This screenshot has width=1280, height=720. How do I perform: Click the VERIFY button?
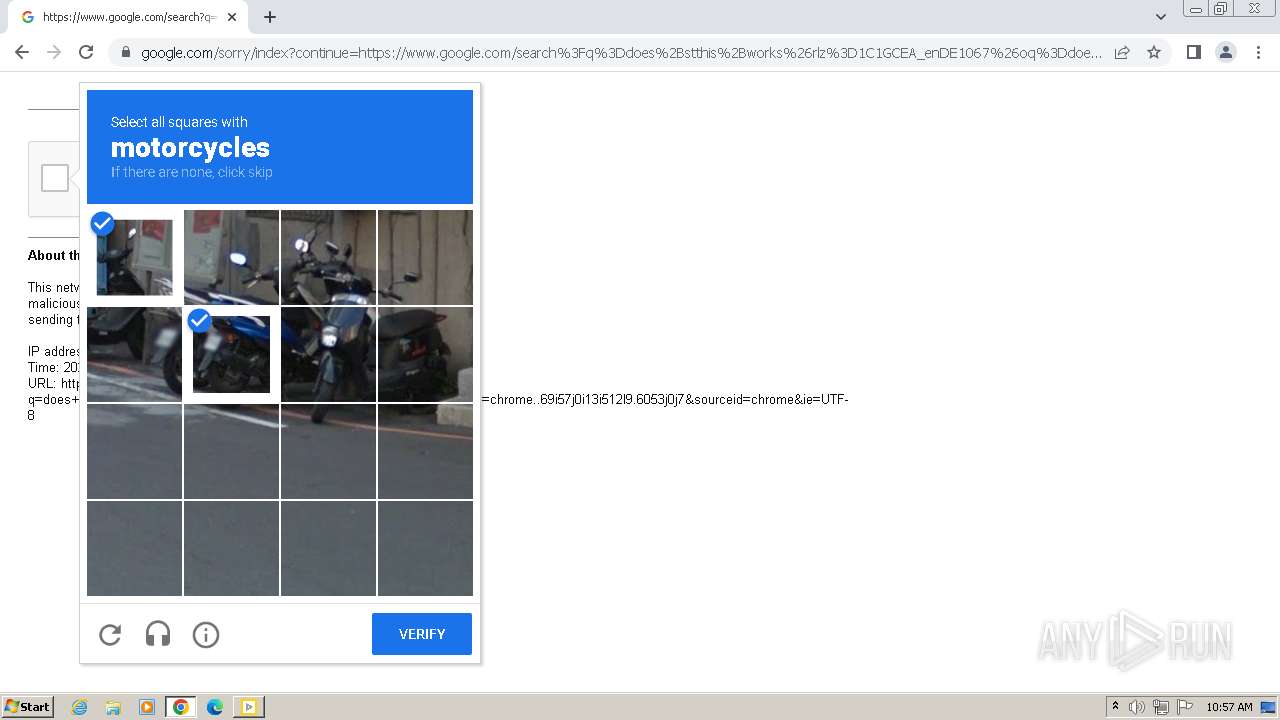click(422, 634)
